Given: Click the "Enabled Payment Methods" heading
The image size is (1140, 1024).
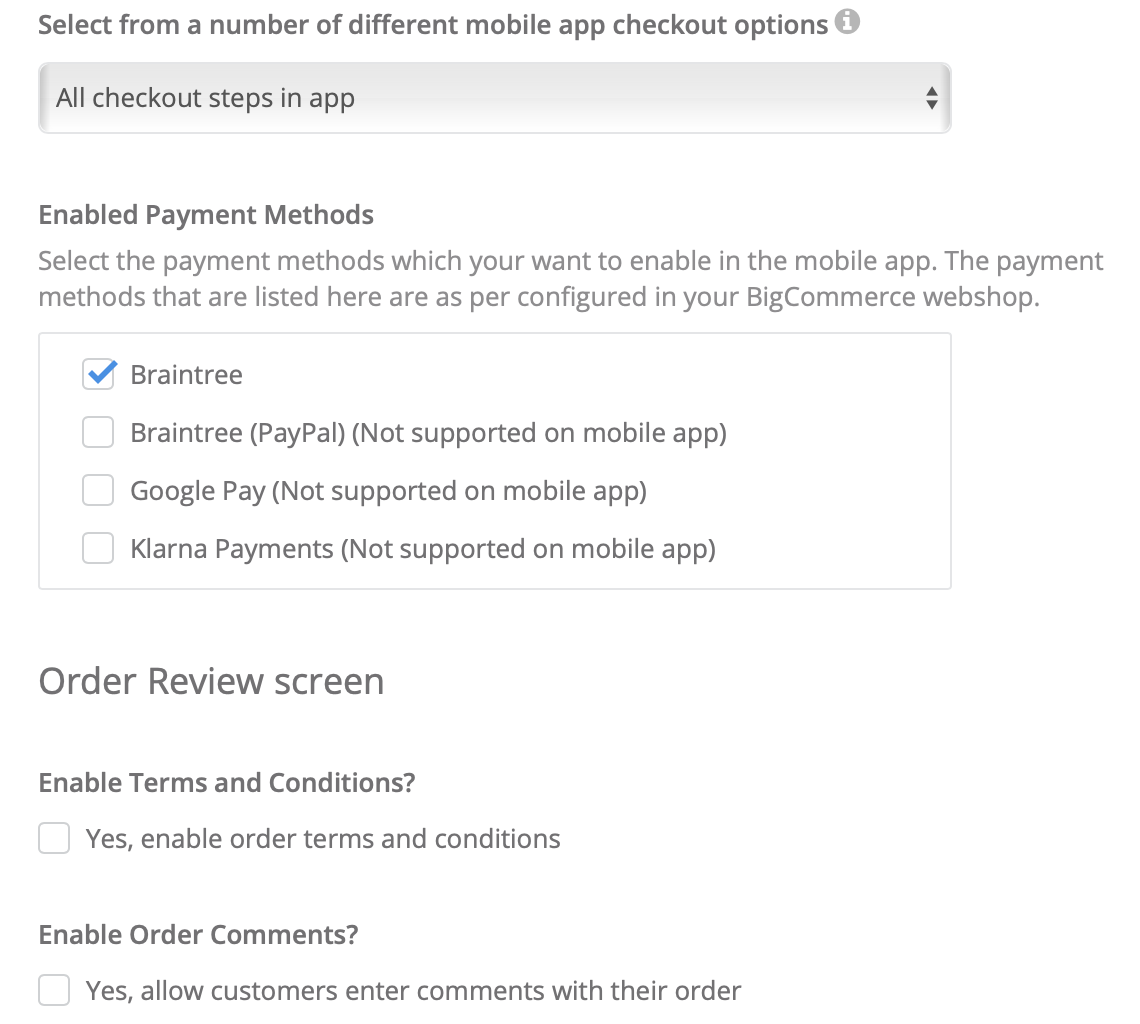Looking at the screenshot, I should [205, 214].
